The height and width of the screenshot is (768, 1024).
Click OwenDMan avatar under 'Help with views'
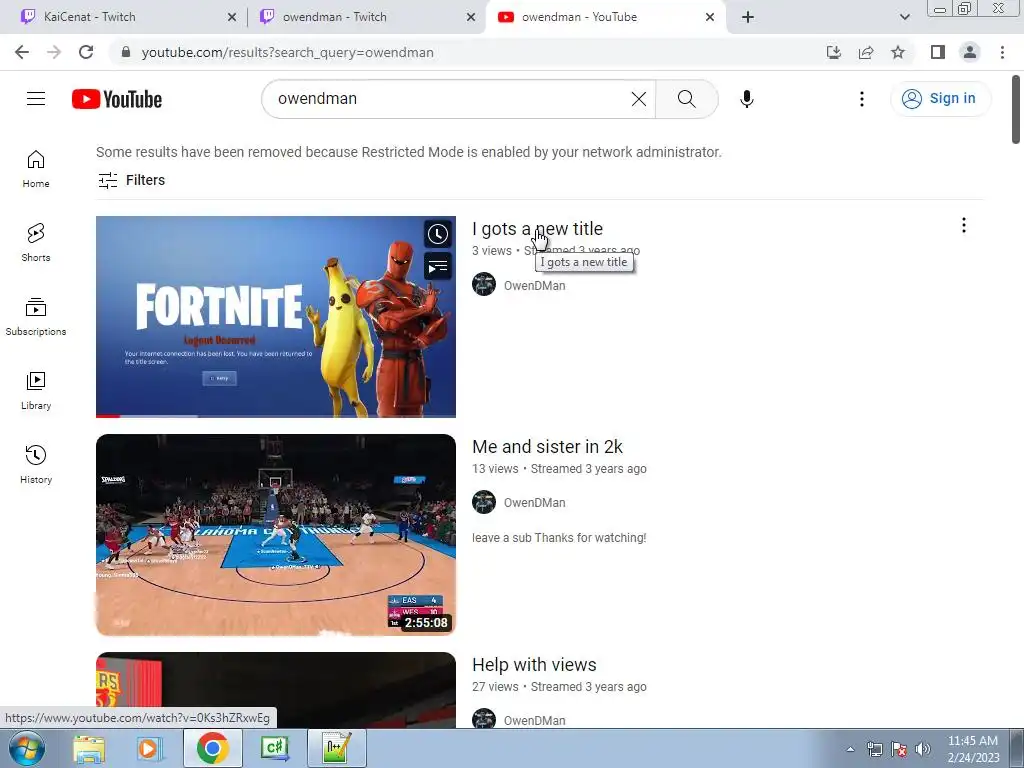tap(484, 718)
